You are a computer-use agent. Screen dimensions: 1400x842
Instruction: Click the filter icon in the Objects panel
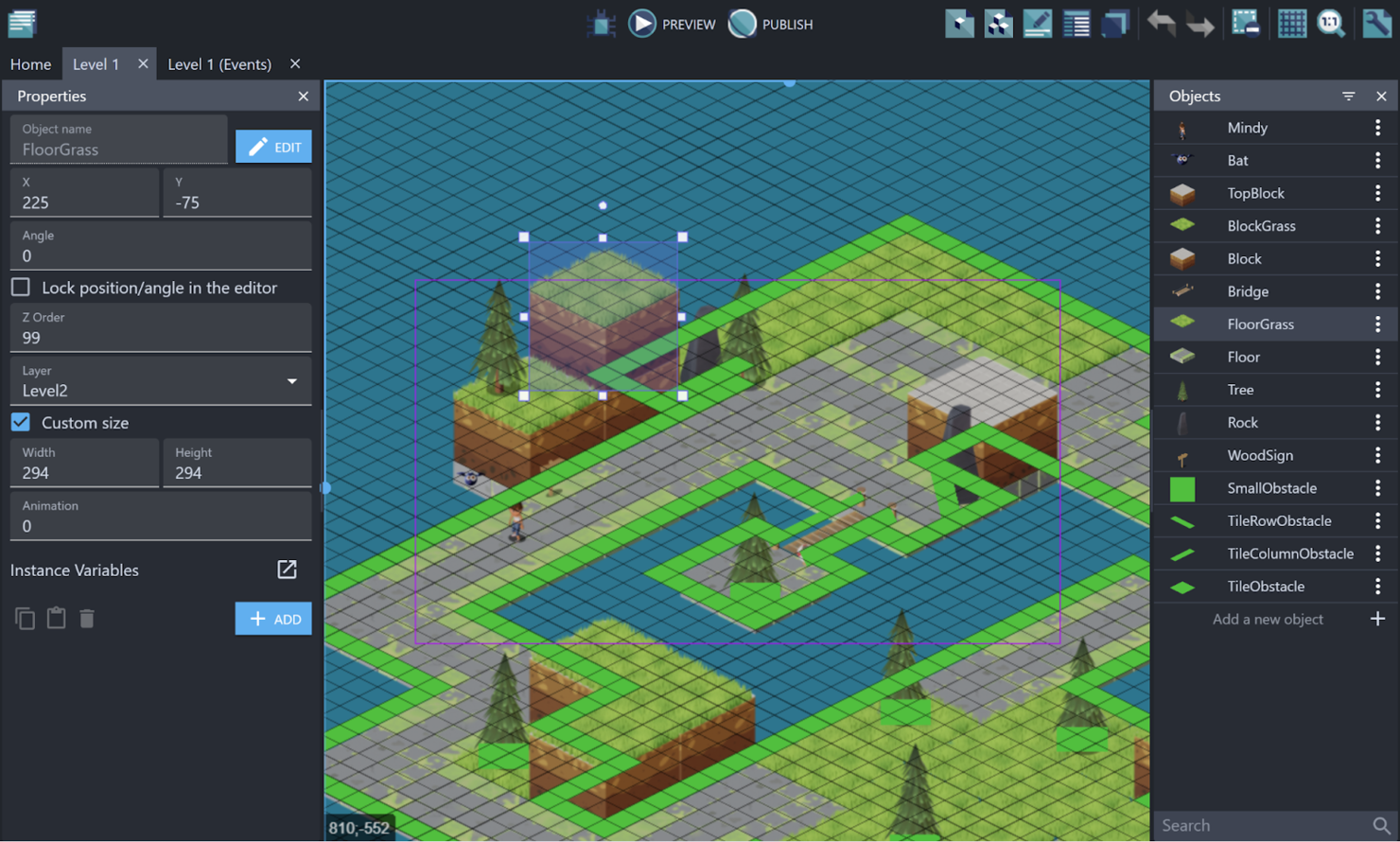point(1347,96)
